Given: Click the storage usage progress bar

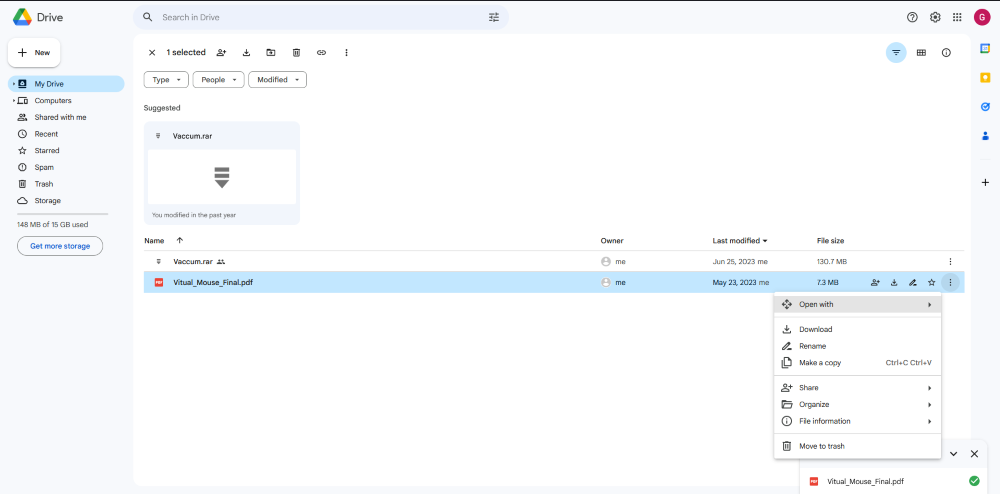Looking at the screenshot, I should click(62, 214).
